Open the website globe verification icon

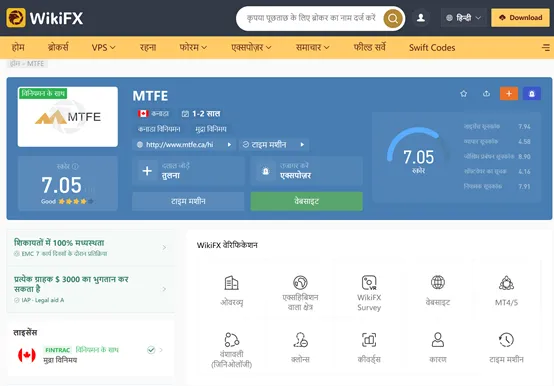[438, 283]
